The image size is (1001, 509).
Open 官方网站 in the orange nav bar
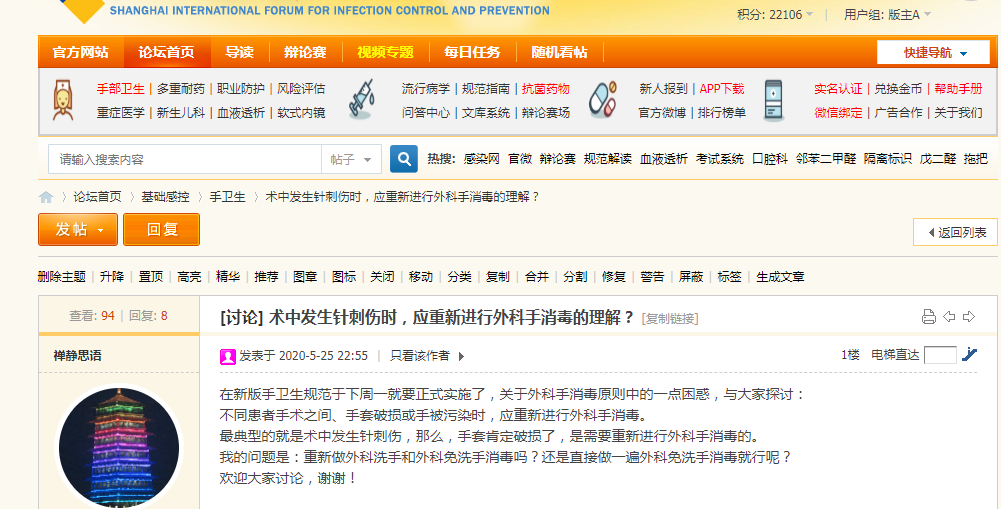[80, 52]
